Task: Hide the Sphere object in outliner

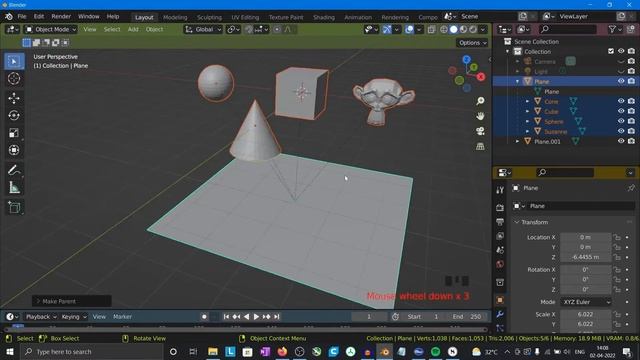Action: (x=621, y=121)
